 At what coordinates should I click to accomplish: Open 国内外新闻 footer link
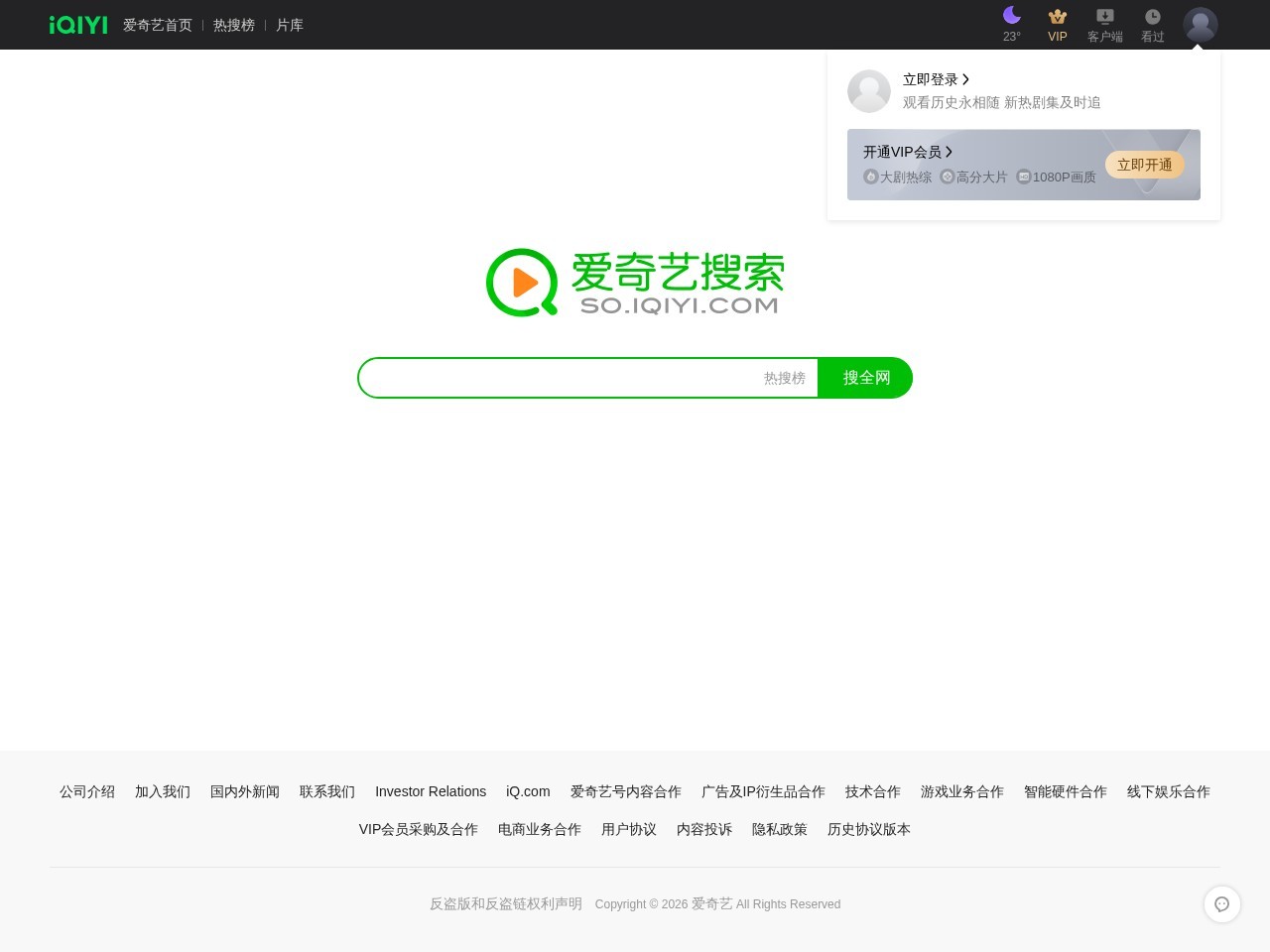pyautogui.click(x=245, y=791)
